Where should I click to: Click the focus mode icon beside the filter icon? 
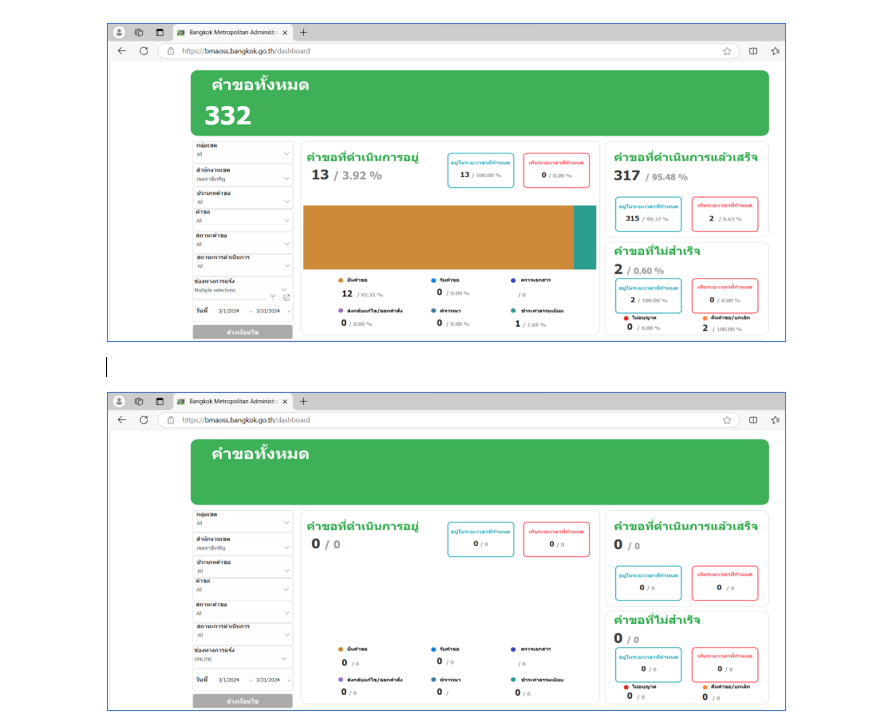point(286,298)
